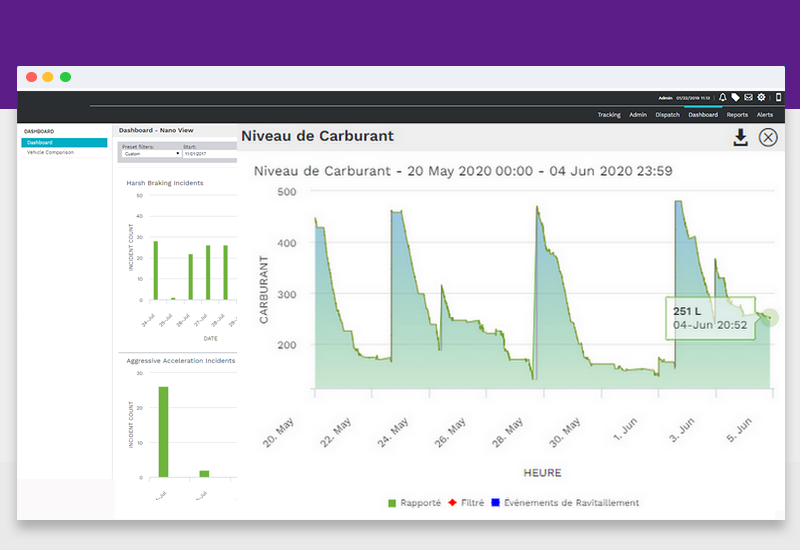Click the first Harsh Braking bar, 24-Jul
Screen dimensions: 800x550
click(156, 270)
